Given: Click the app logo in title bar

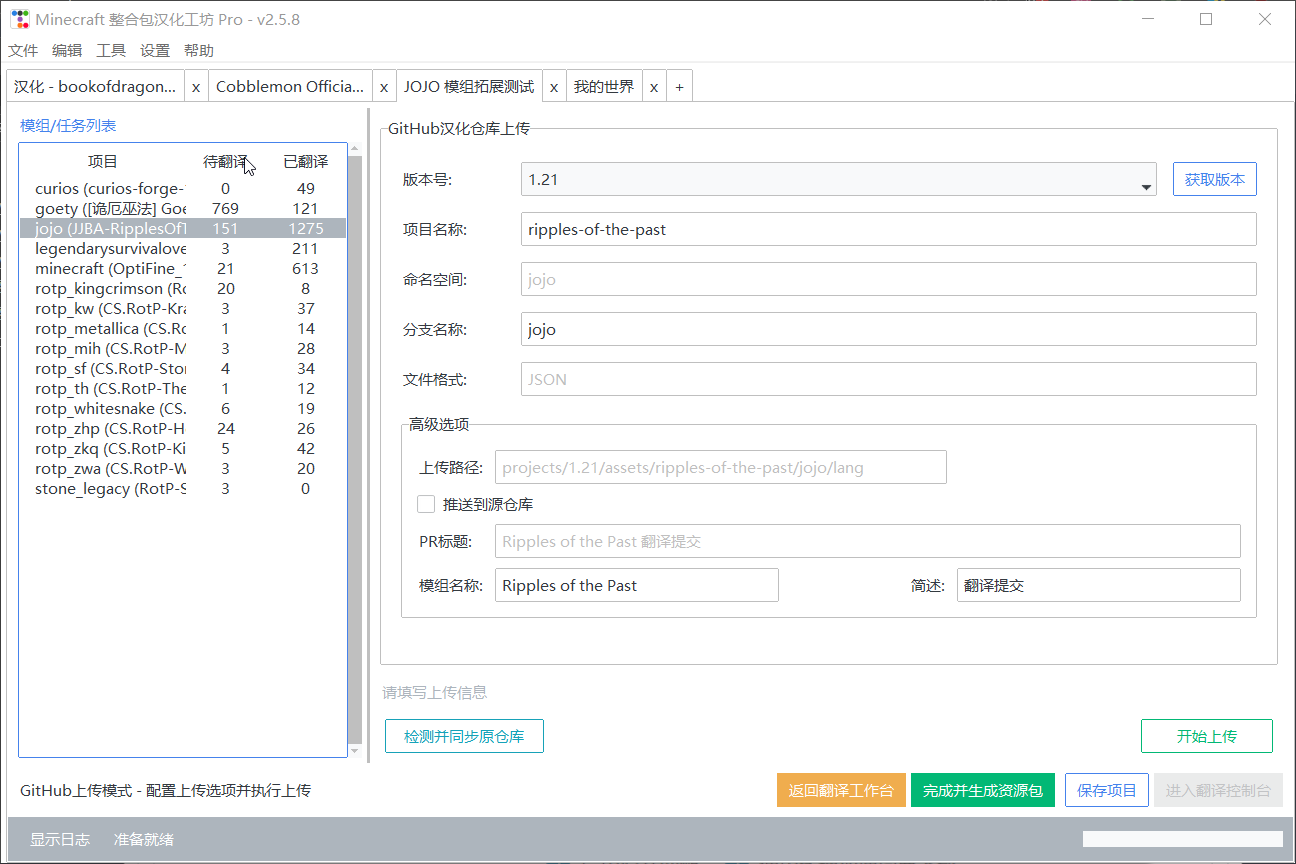Looking at the screenshot, I should point(19,19).
